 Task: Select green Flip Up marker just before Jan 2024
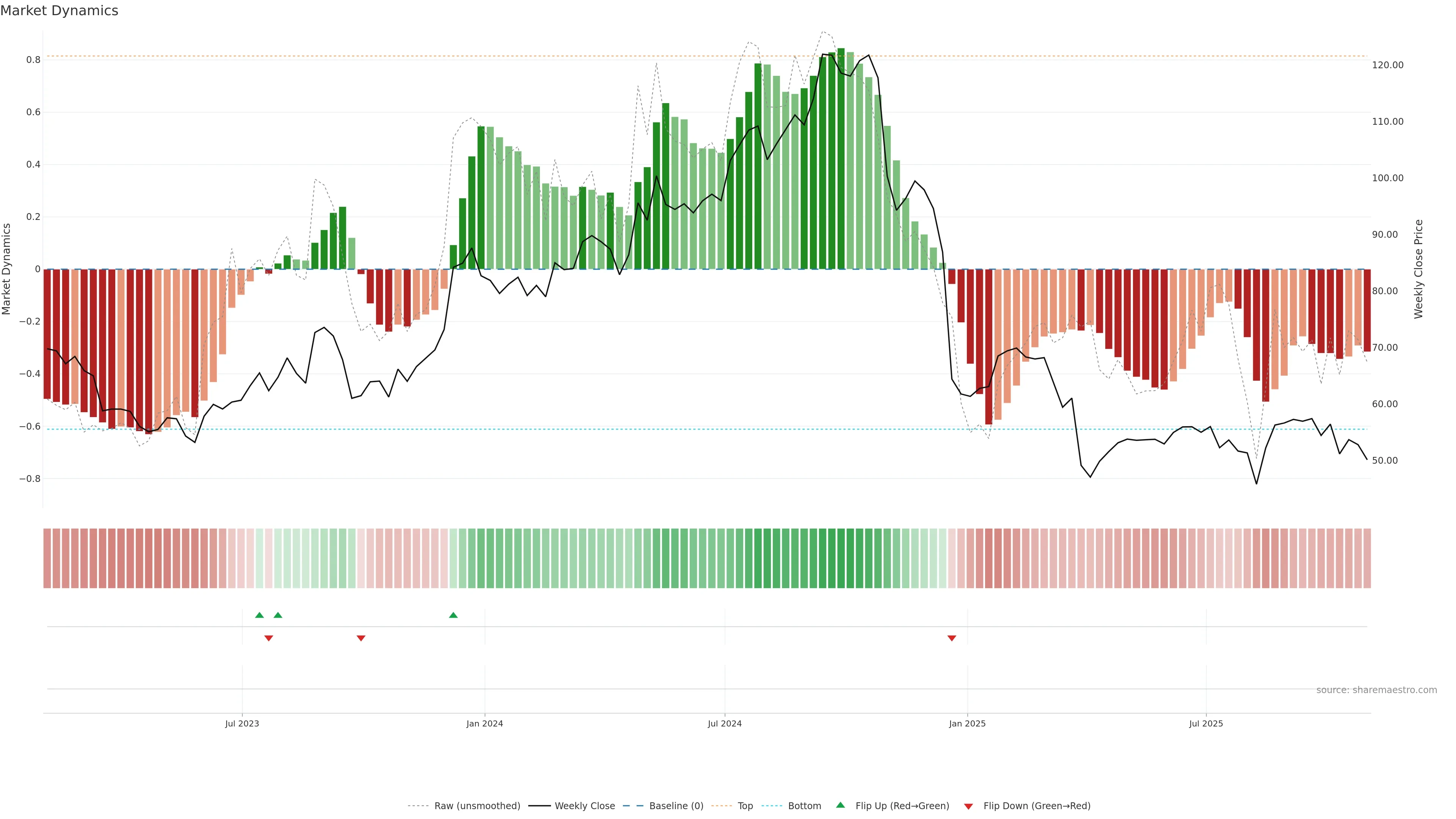click(453, 615)
